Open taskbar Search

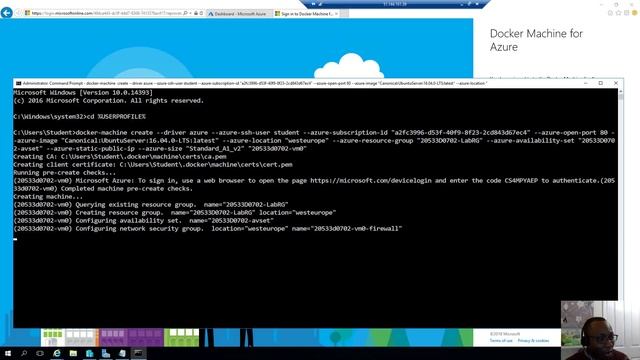24,353
